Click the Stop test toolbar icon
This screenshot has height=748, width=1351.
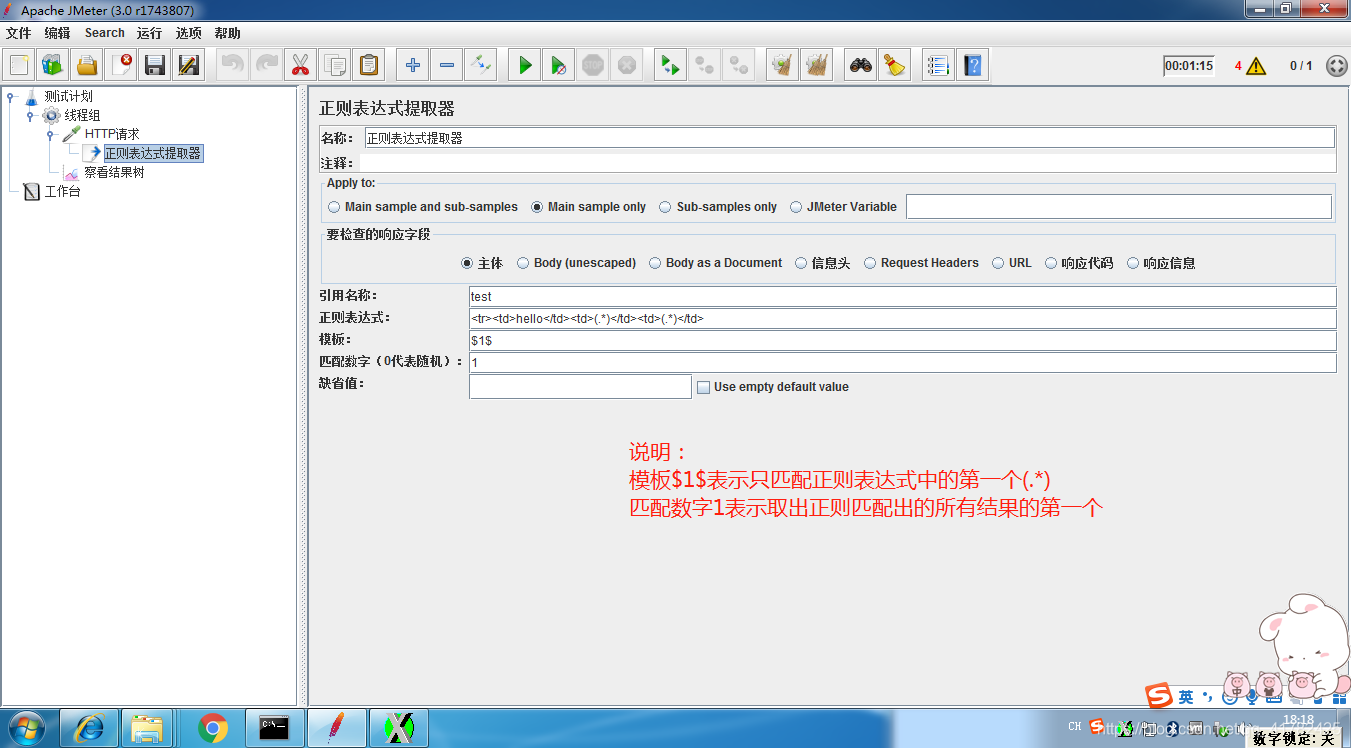point(593,66)
